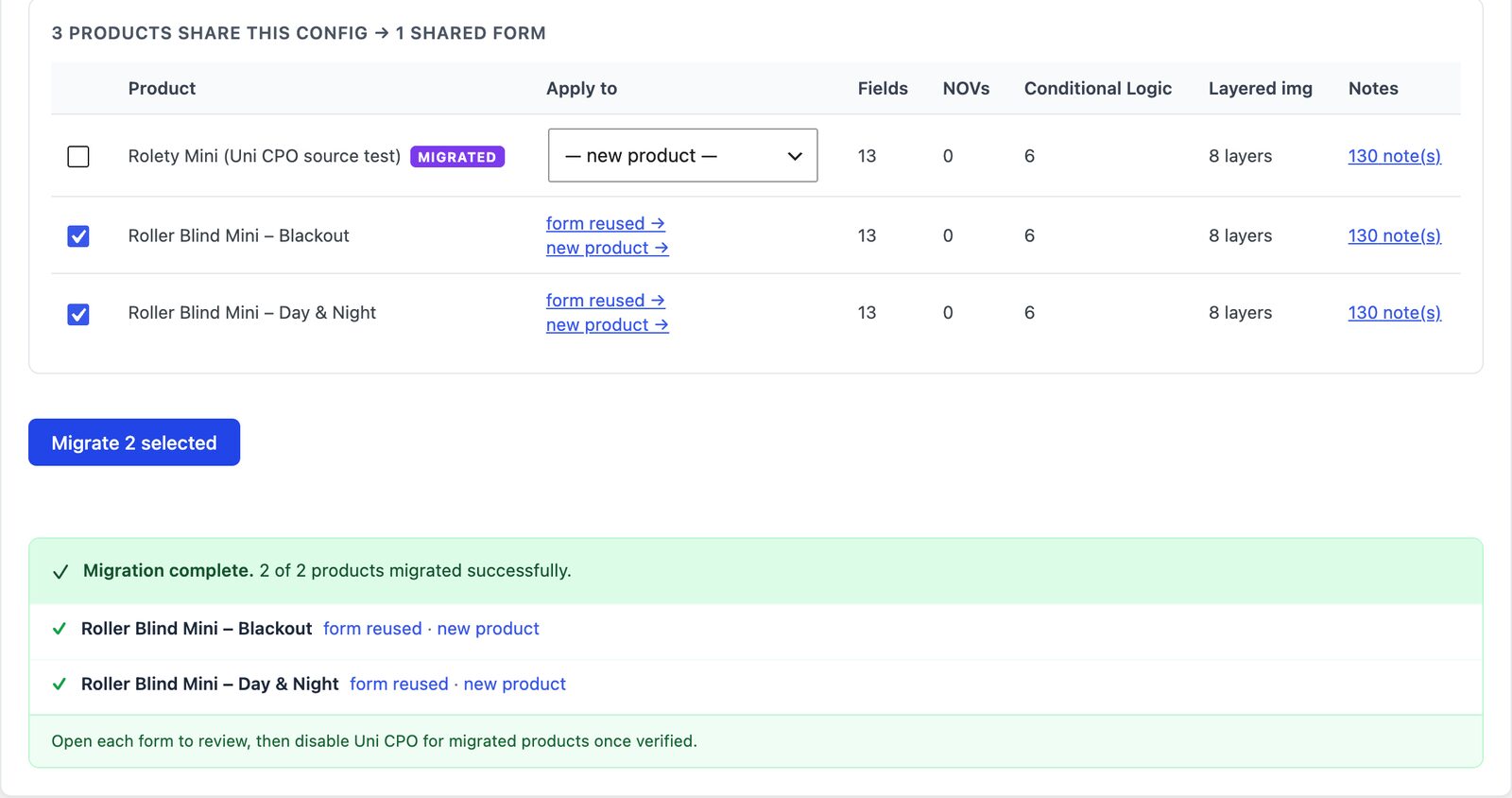1512x798 pixels.
Task: Click the green check icon for Blackout result
Action: tap(60, 629)
